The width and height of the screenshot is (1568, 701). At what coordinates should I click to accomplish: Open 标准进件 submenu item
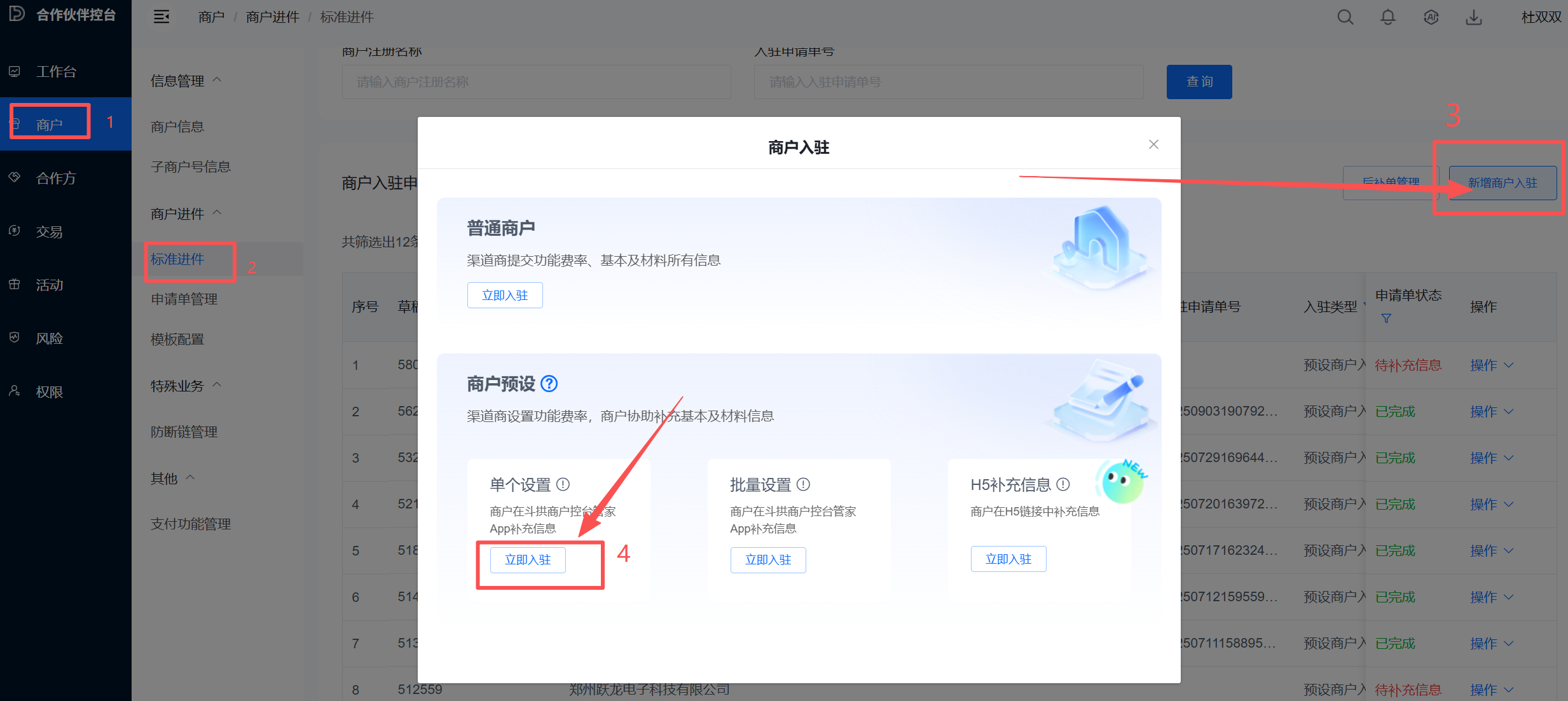[177, 259]
